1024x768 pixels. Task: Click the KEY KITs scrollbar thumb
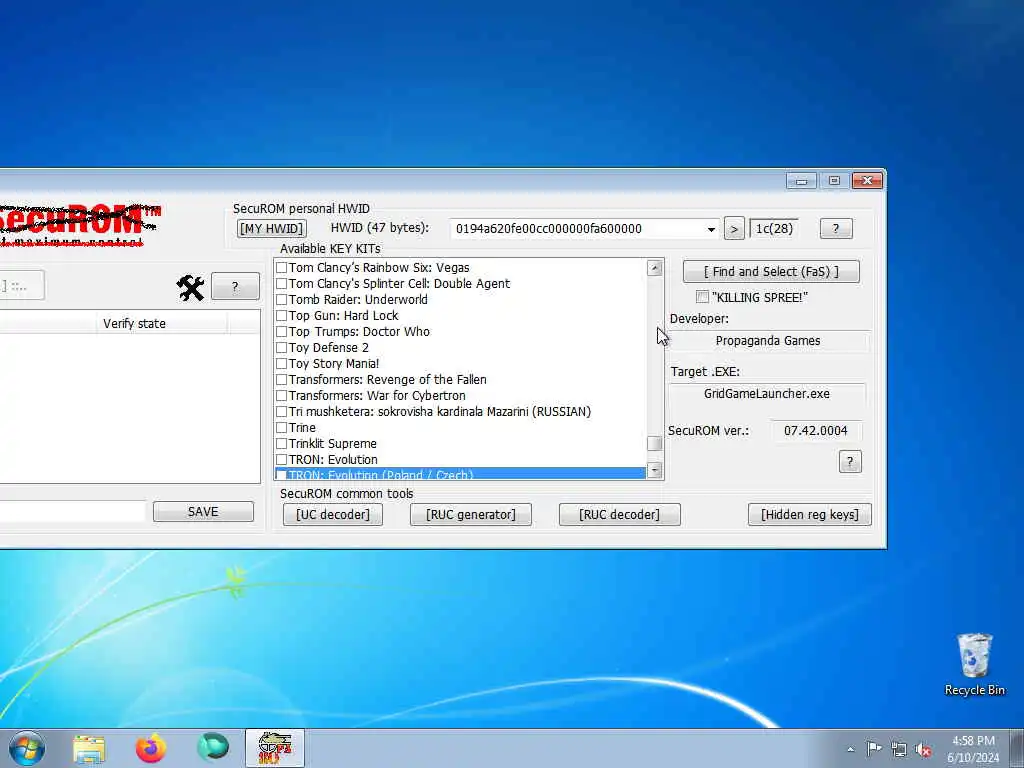[x=654, y=443]
